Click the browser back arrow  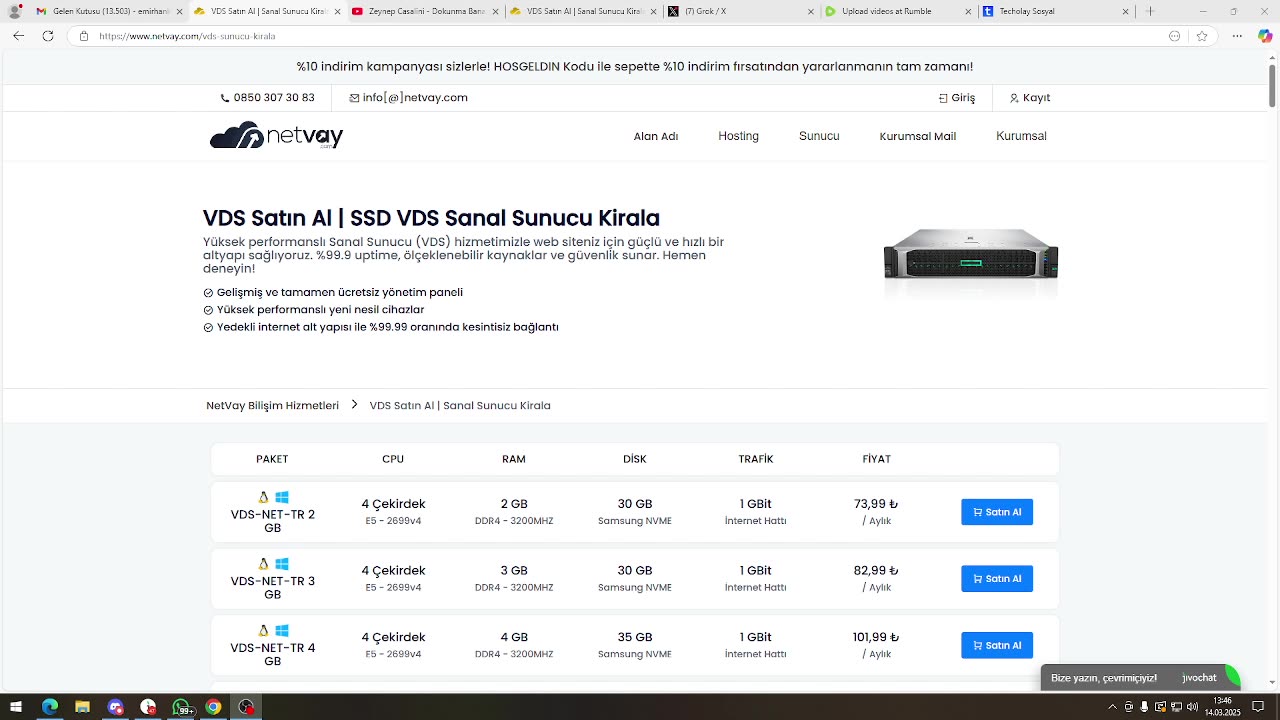point(18,35)
